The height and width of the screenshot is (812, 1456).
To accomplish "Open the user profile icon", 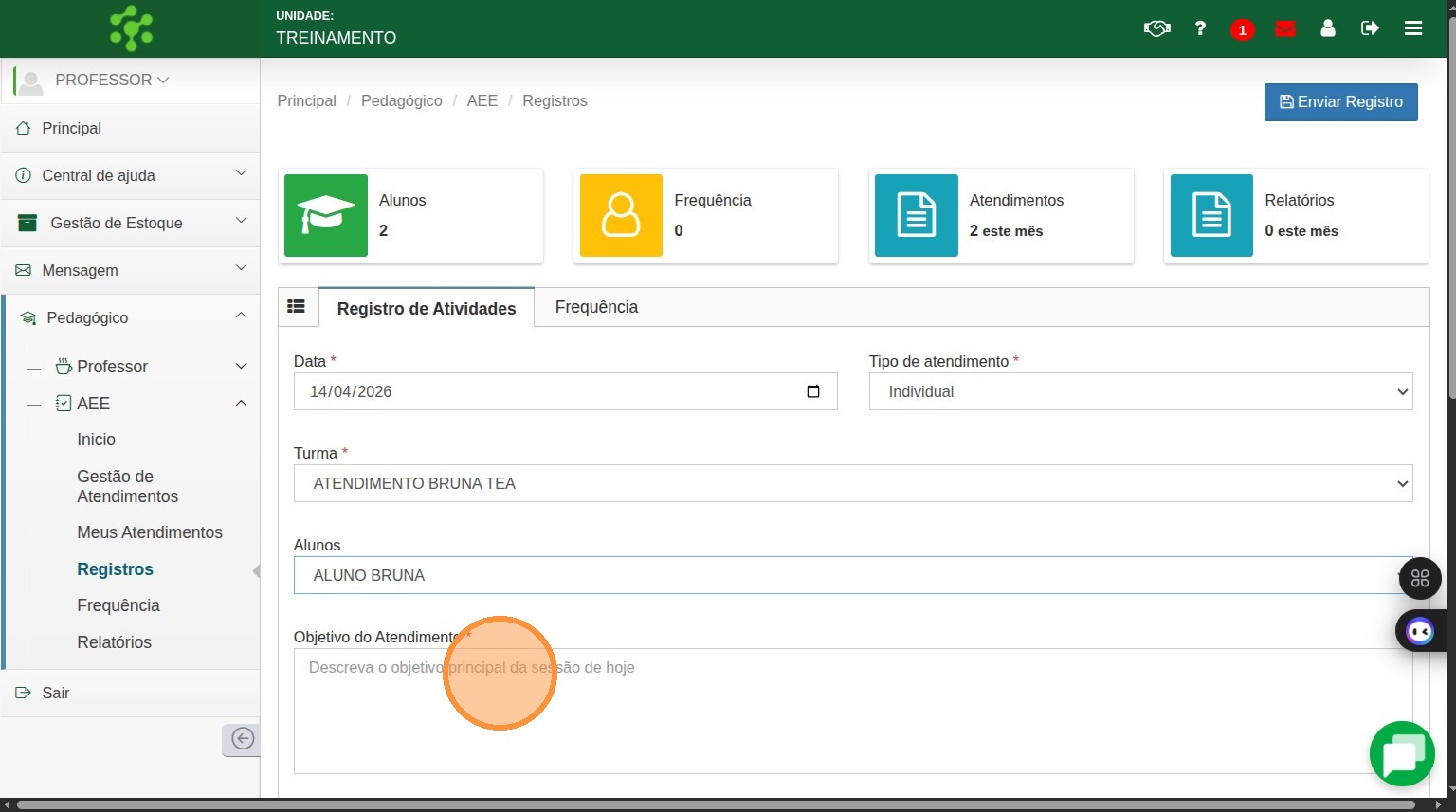I will pyautogui.click(x=1327, y=28).
